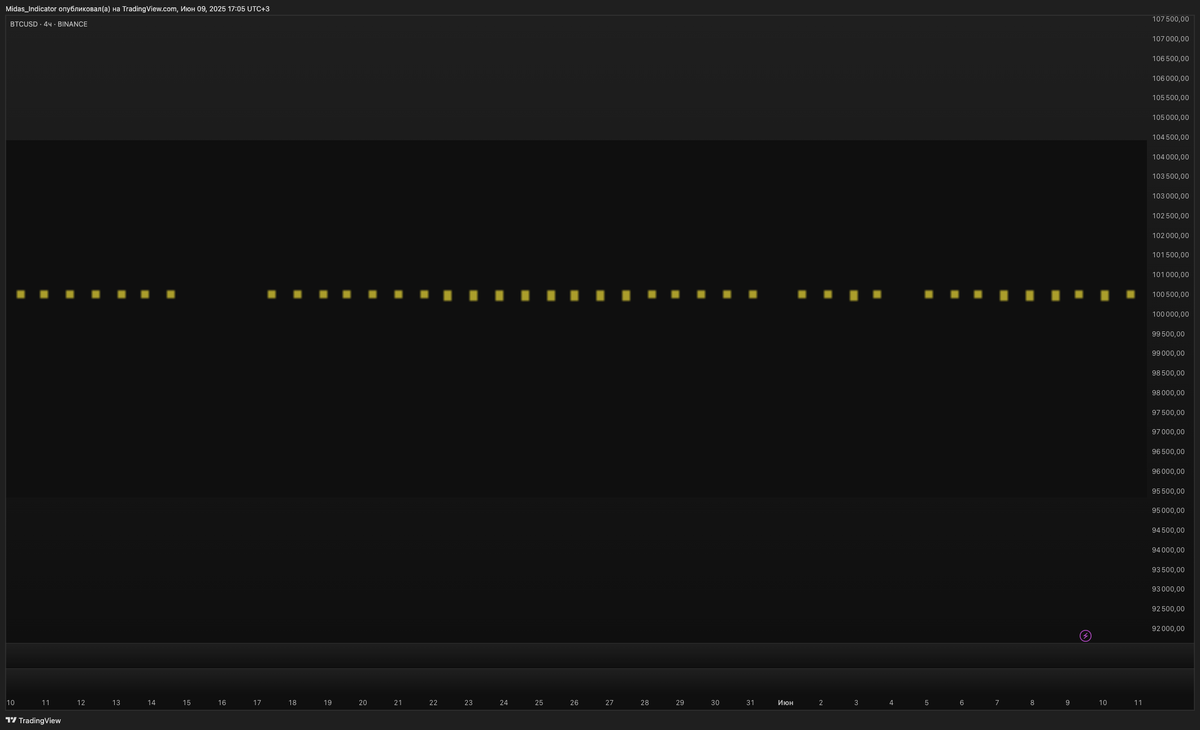Image resolution: width=1200 pixels, height=730 pixels.
Task: Click price label 103 000,00
Action: coord(1170,196)
